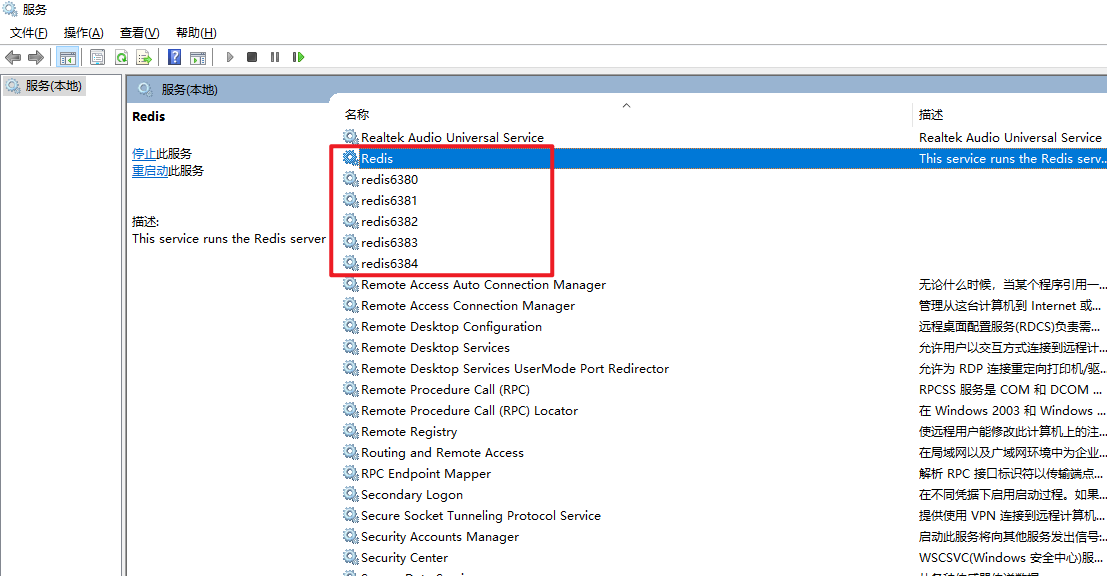The height and width of the screenshot is (576, 1107).
Task: Select the redis6383 service
Action: click(389, 243)
